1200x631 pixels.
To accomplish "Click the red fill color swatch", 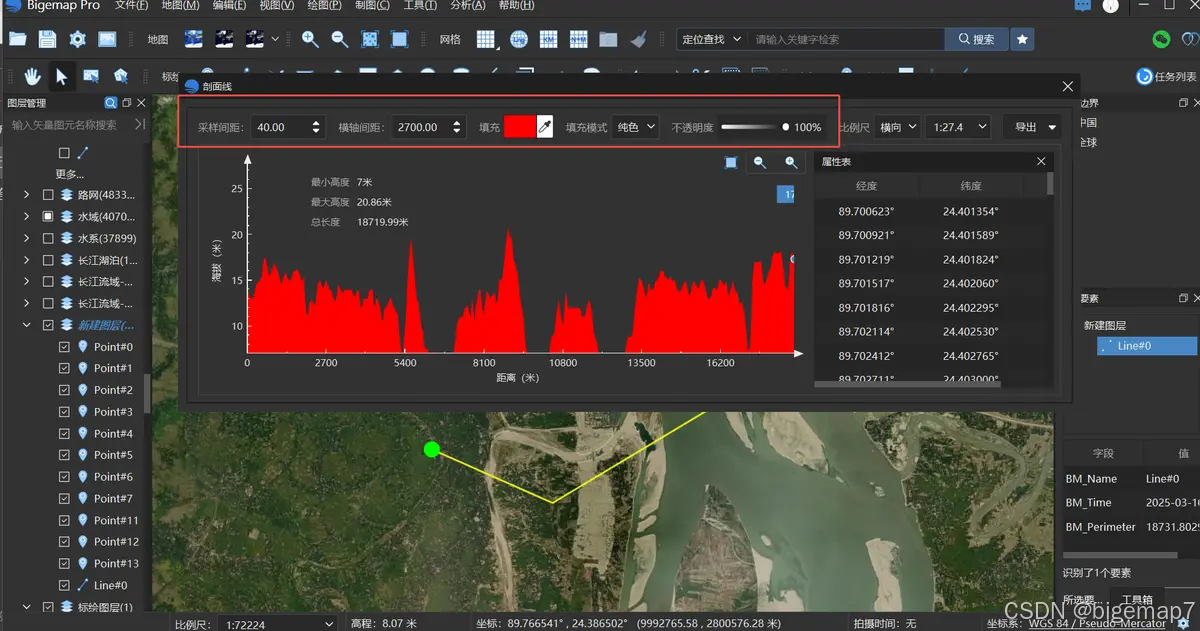I will [520, 127].
